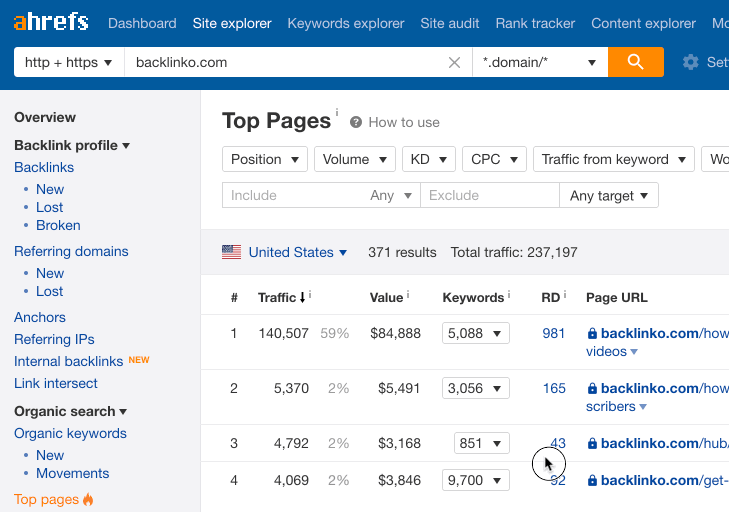Click the flame icon next to Top pages
The image size is (729, 512).
88,499
